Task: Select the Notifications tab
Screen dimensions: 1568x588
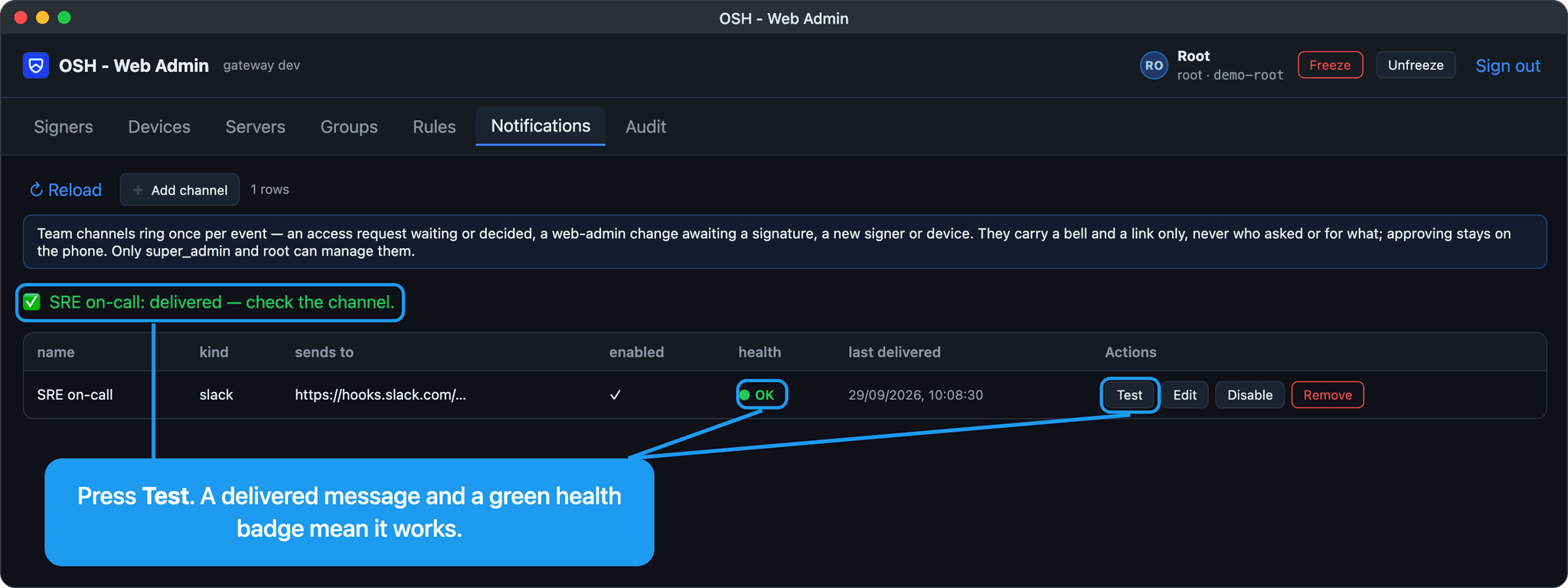Action: click(541, 126)
